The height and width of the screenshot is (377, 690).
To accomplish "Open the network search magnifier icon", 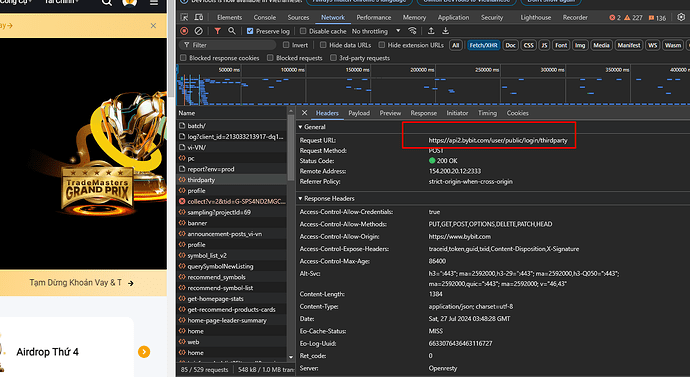I will point(231,31).
